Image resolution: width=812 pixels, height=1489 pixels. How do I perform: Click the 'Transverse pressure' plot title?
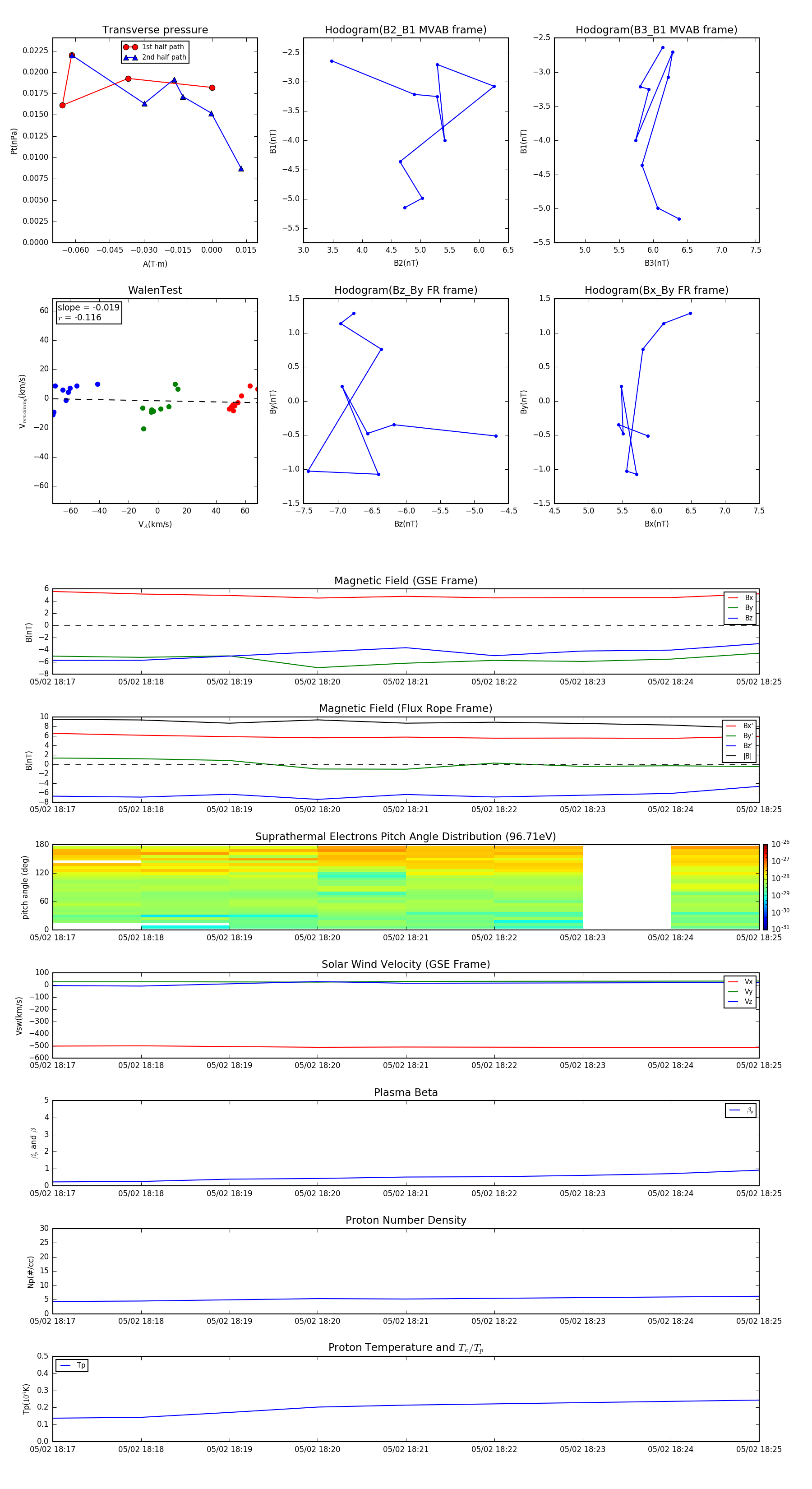click(155, 30)
